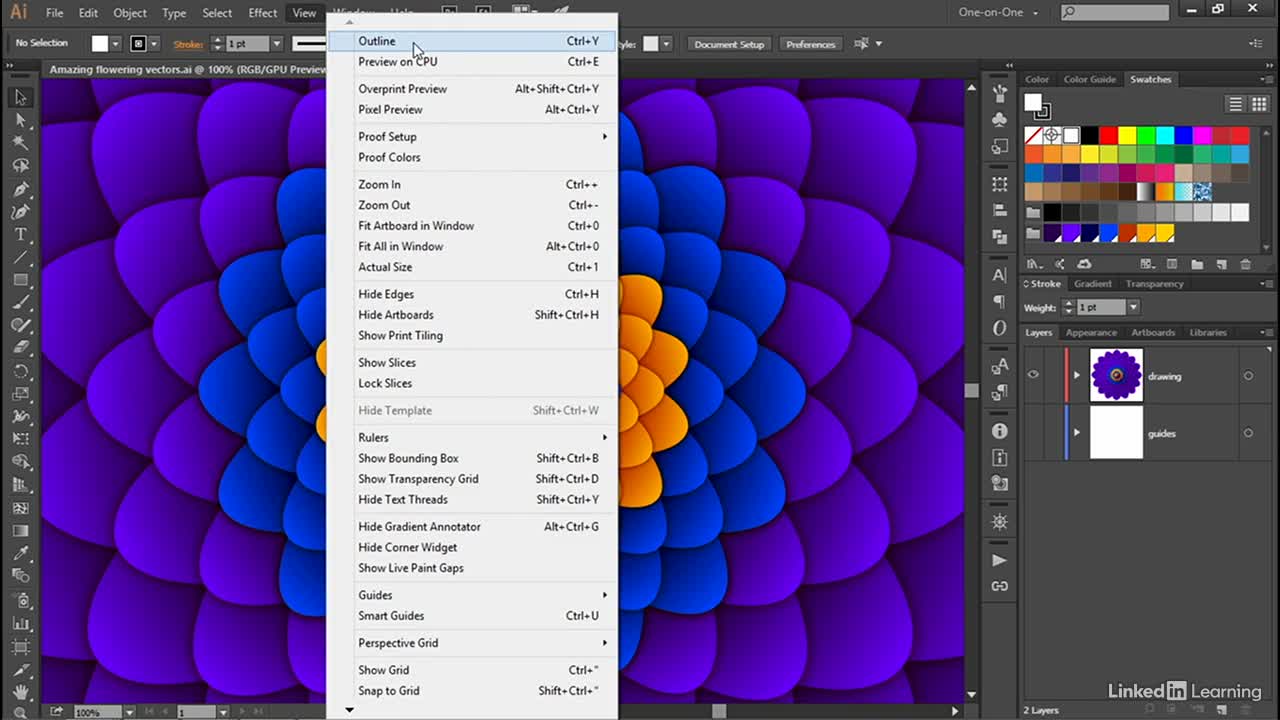Click the New Swatch icon

(1221, 264)
